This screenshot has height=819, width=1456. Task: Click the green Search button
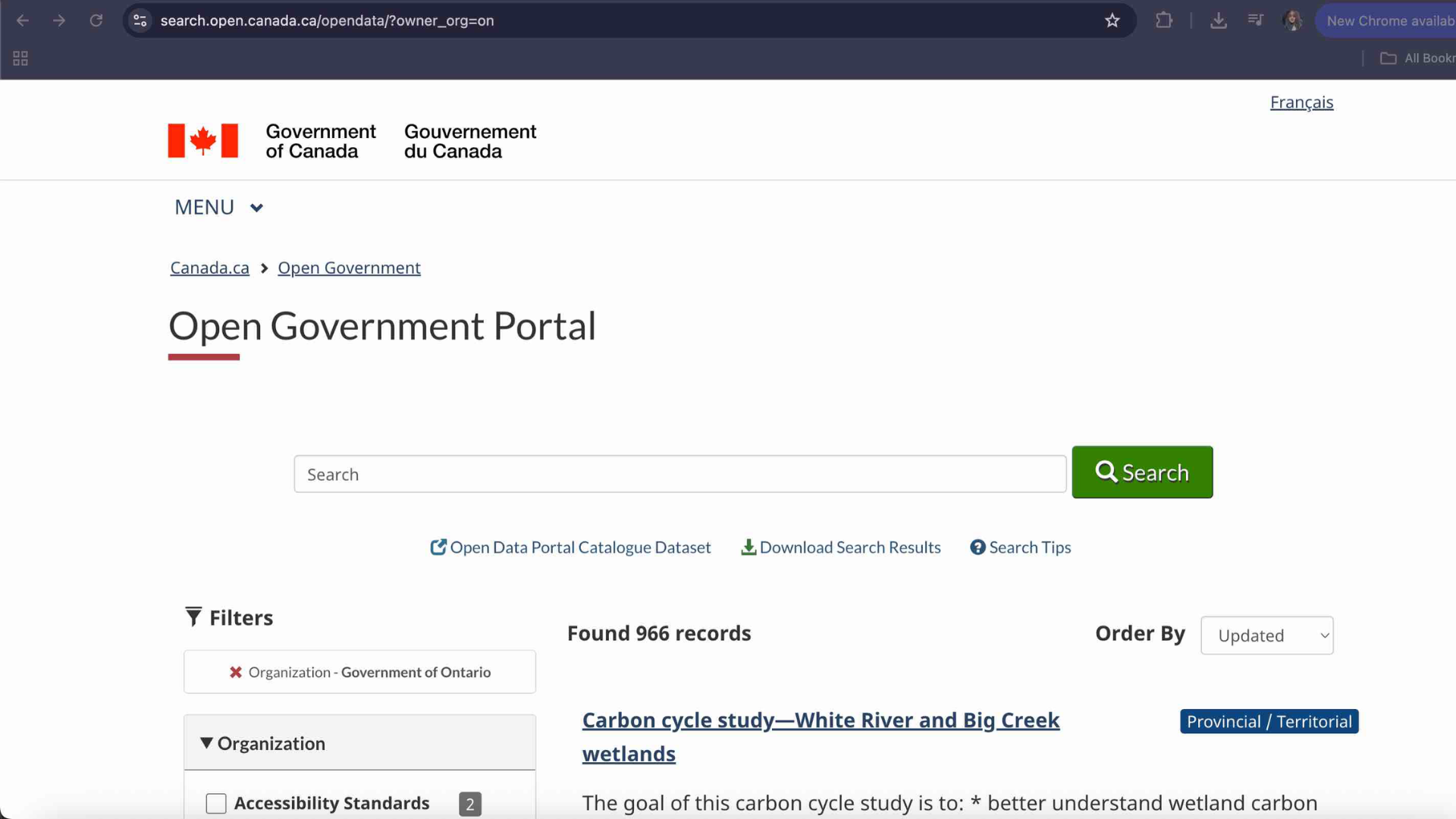coord(1142,472)
